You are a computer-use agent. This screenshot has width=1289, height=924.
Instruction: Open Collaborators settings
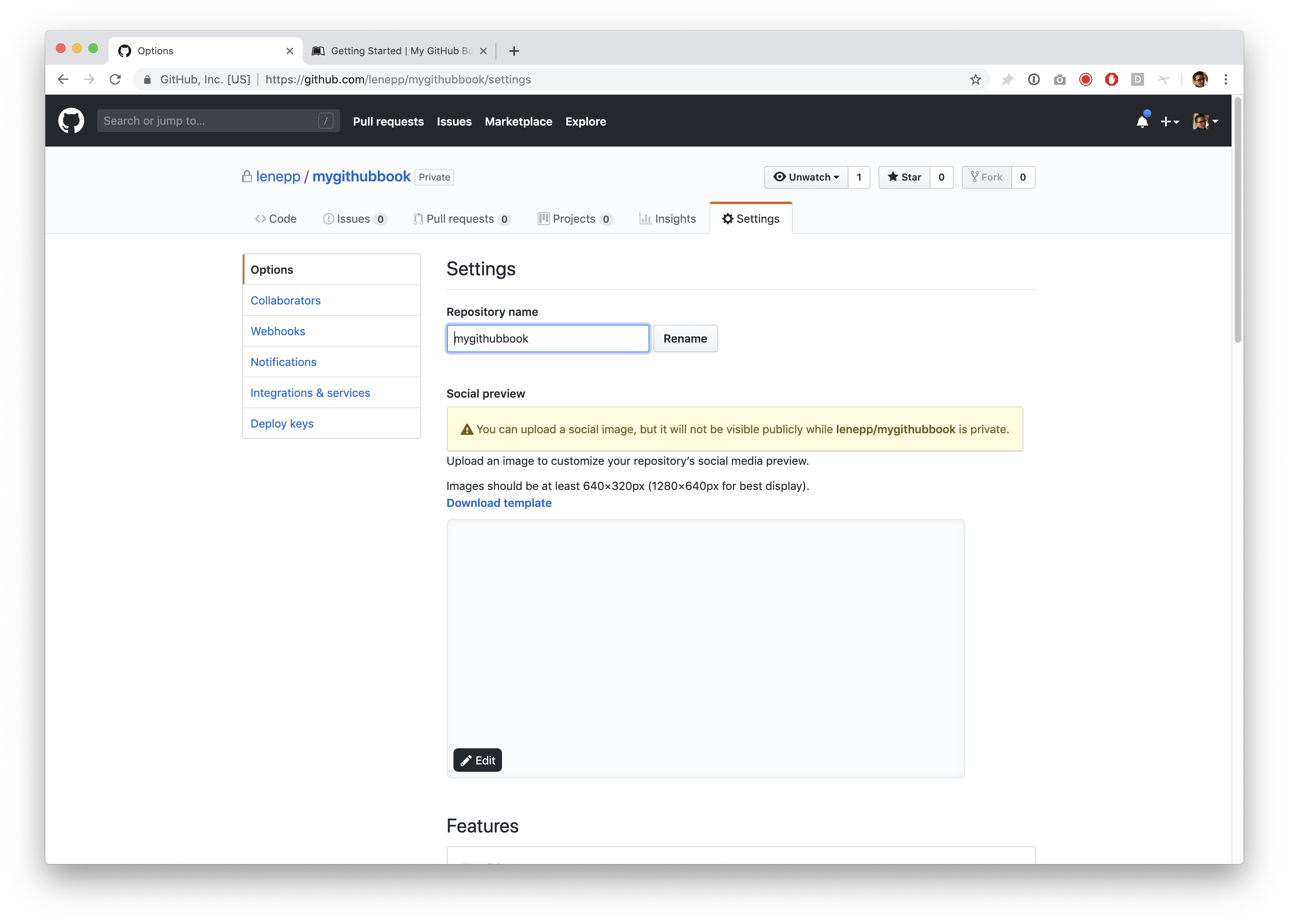pos(332,300)
